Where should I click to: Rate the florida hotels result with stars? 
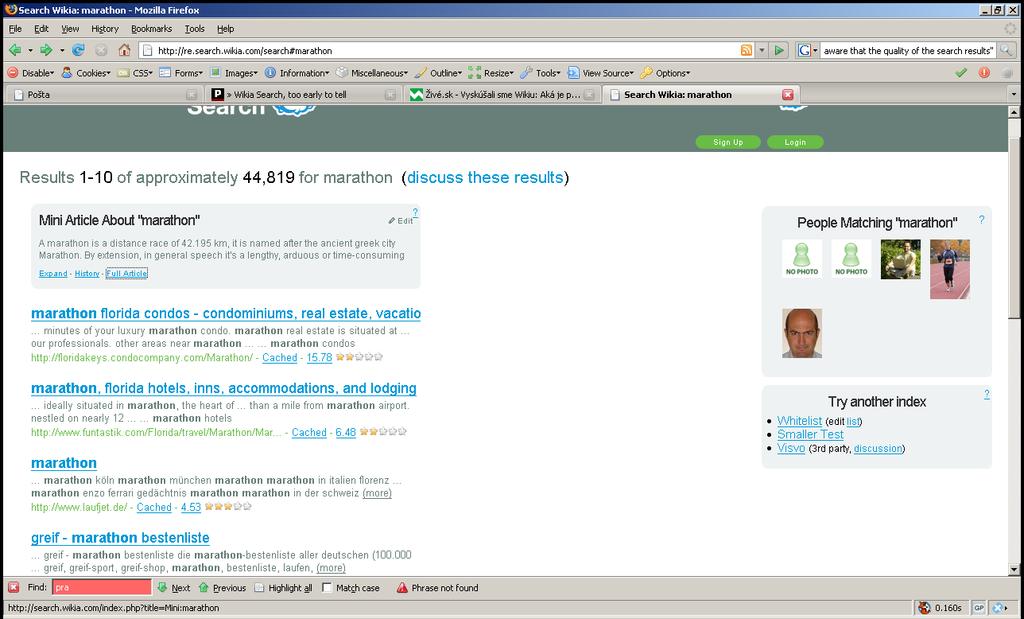383,432
